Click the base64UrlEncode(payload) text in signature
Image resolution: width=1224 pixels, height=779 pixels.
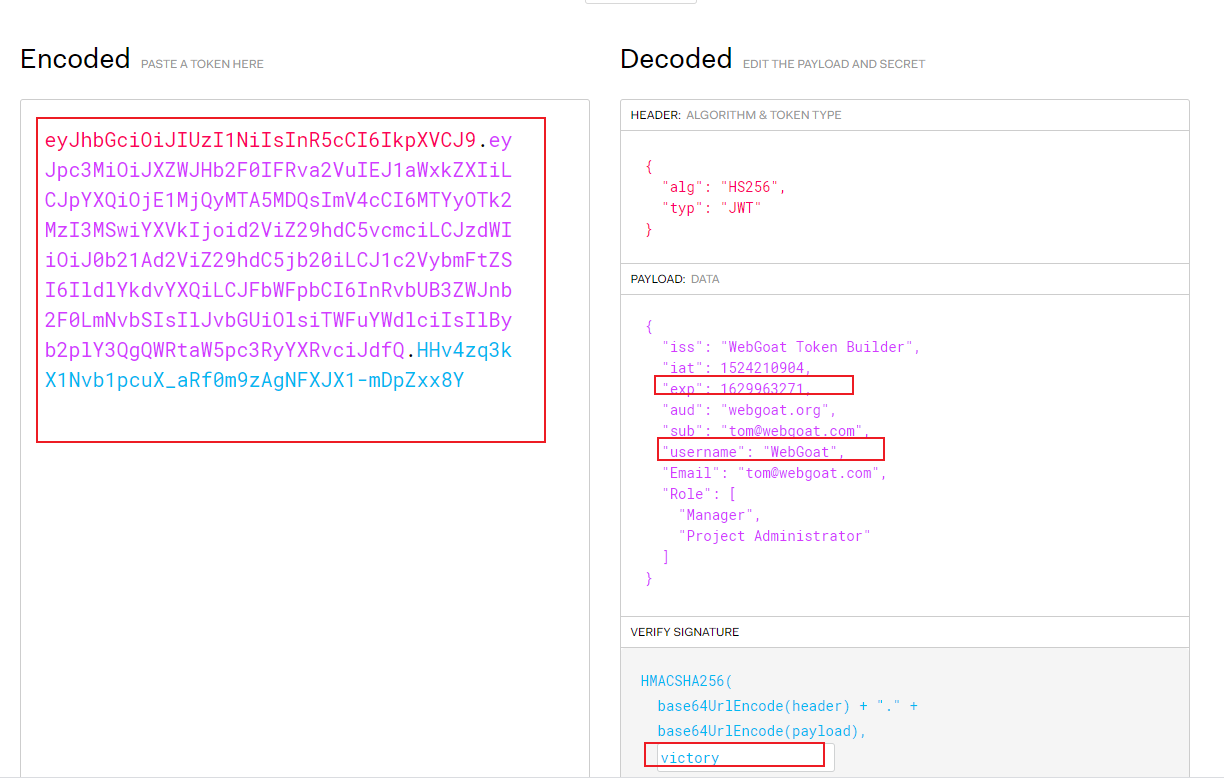(760, 731)
